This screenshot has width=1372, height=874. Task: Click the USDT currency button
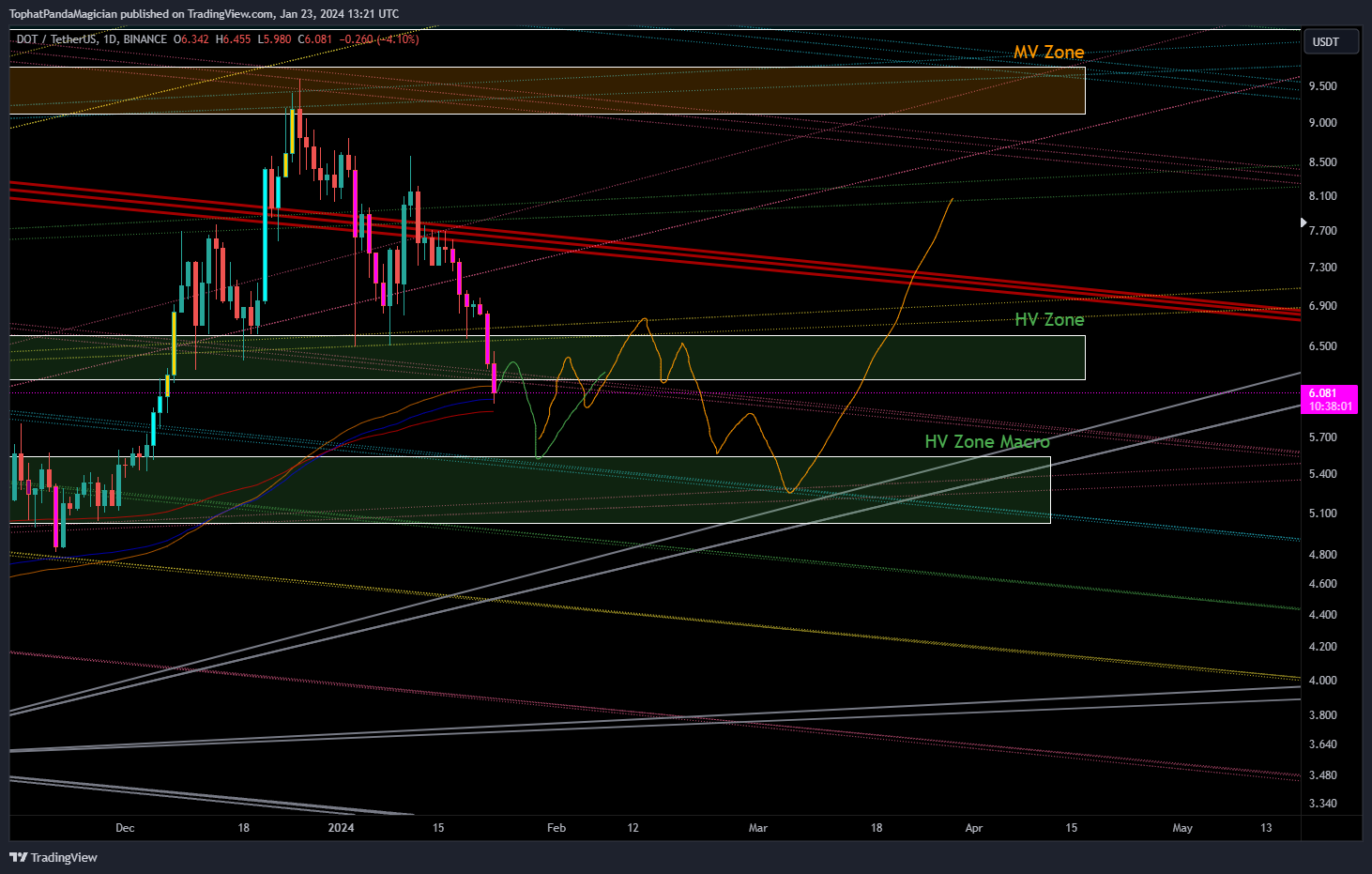click(x=1331, y=42)
